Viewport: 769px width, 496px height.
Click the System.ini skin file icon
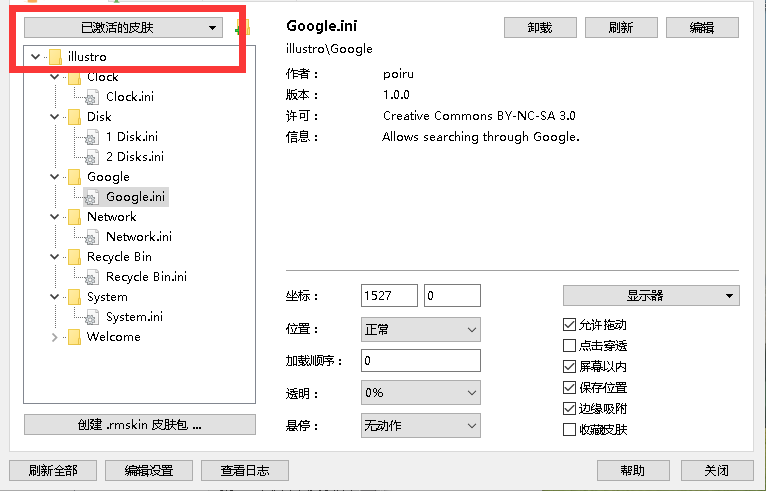94,317
